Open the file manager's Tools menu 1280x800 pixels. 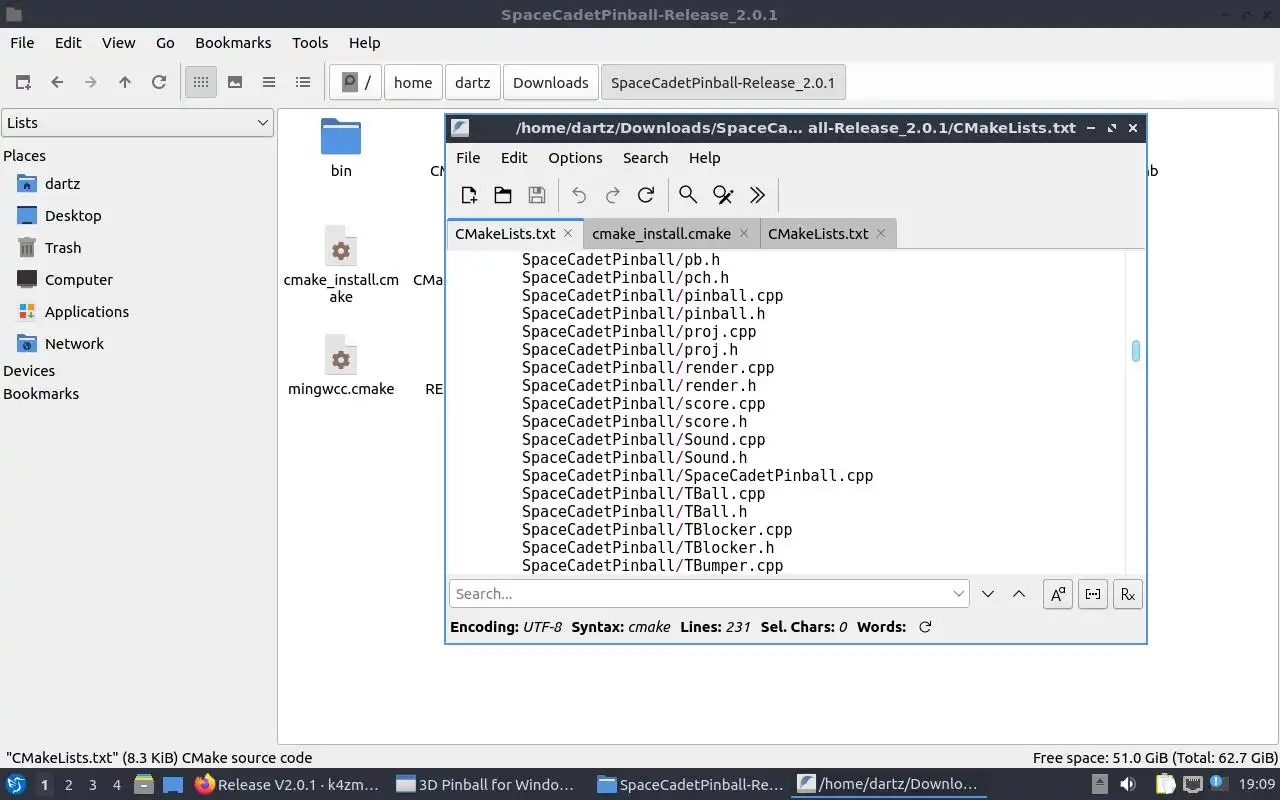click(310, 43)
